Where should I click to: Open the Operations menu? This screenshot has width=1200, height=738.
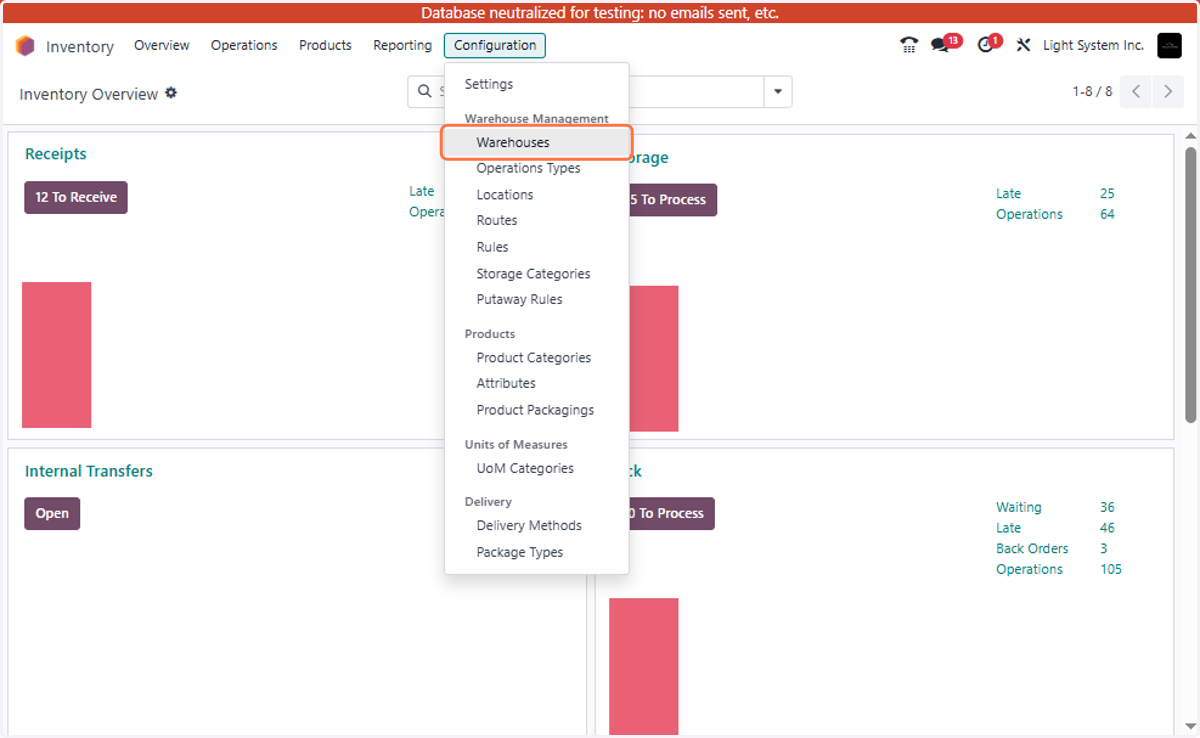[244, 45]
